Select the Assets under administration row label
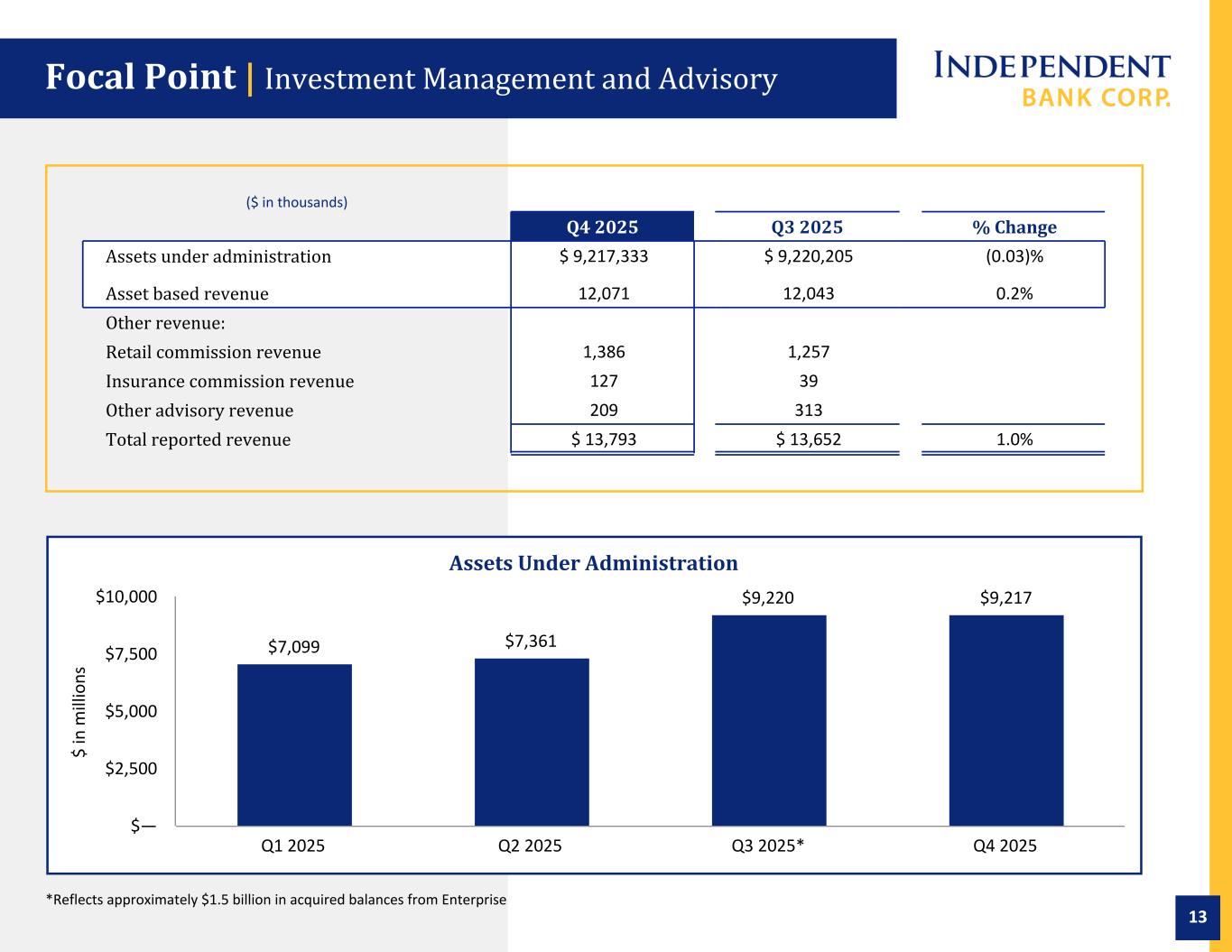 coord(218,256)
